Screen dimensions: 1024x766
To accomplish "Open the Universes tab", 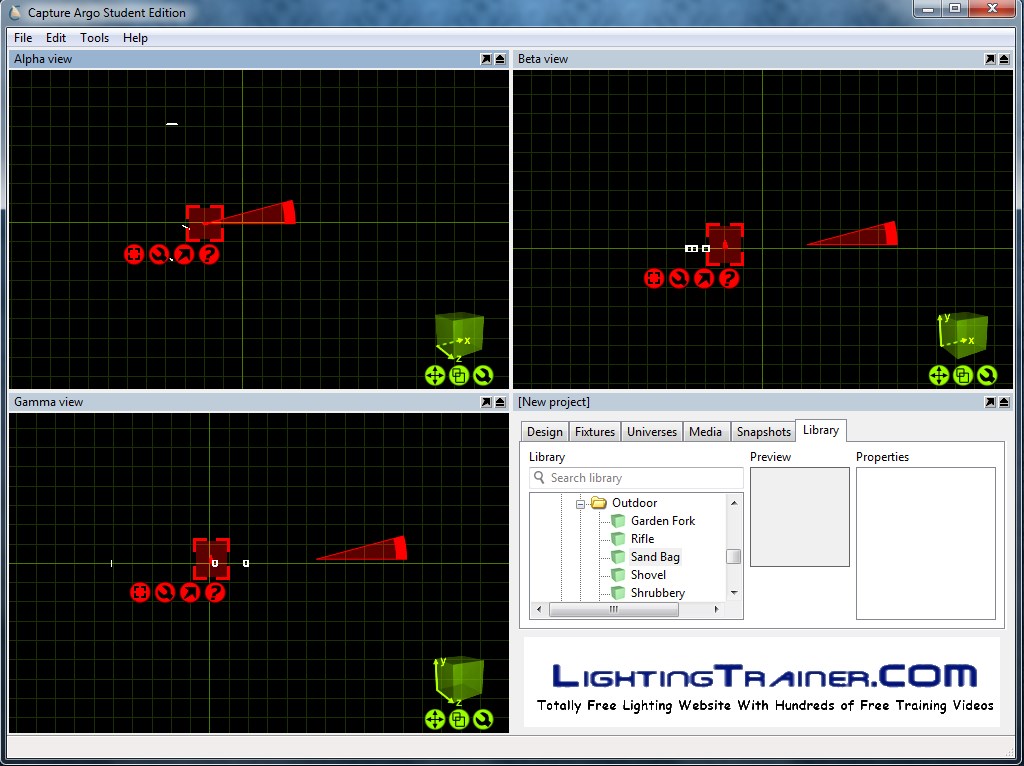I will click(x=651, y=432).
